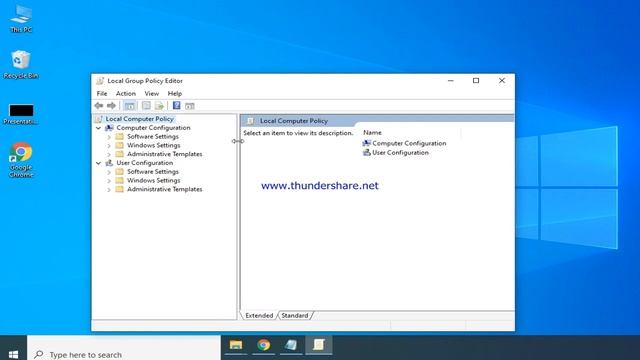Expand Windows Settings under Computer Configuration

tap(109, 146)
